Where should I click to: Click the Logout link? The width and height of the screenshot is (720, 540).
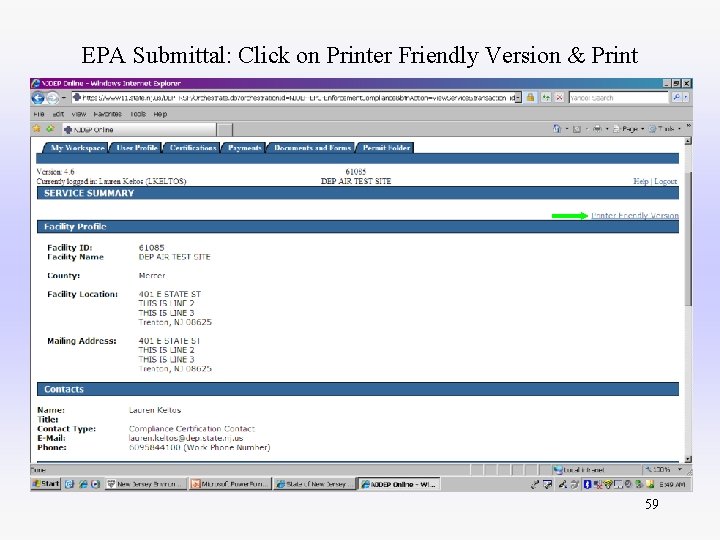pos(665,181)
